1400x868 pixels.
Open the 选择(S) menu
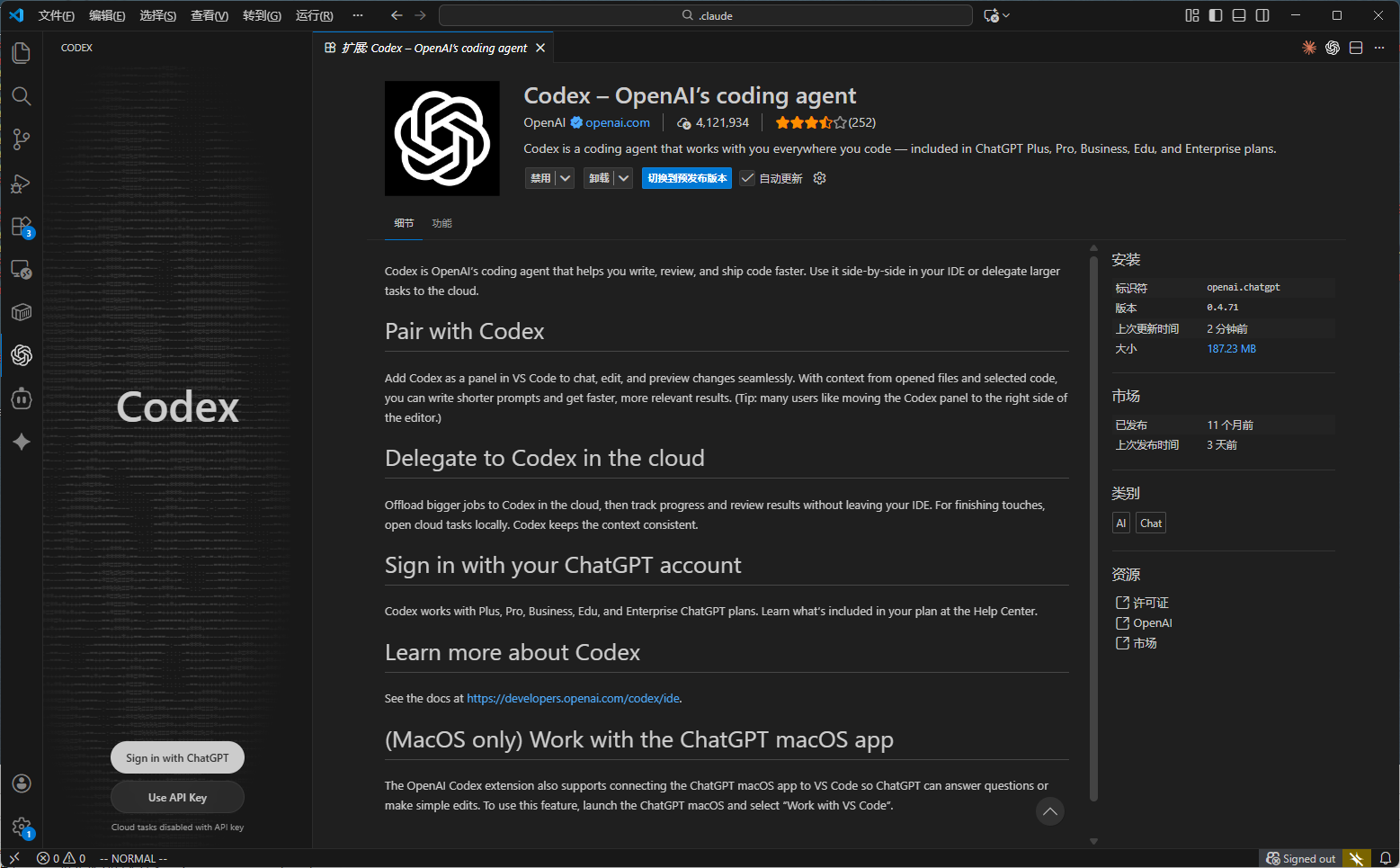pyautogui.click(x=157, y=15)
